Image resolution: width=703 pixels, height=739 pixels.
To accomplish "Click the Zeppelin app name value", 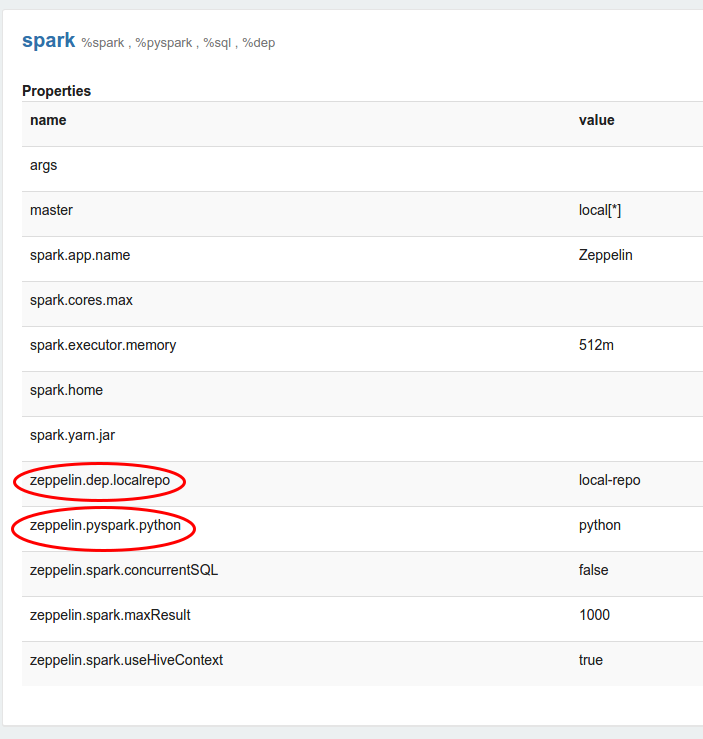I will coord(605,255).
